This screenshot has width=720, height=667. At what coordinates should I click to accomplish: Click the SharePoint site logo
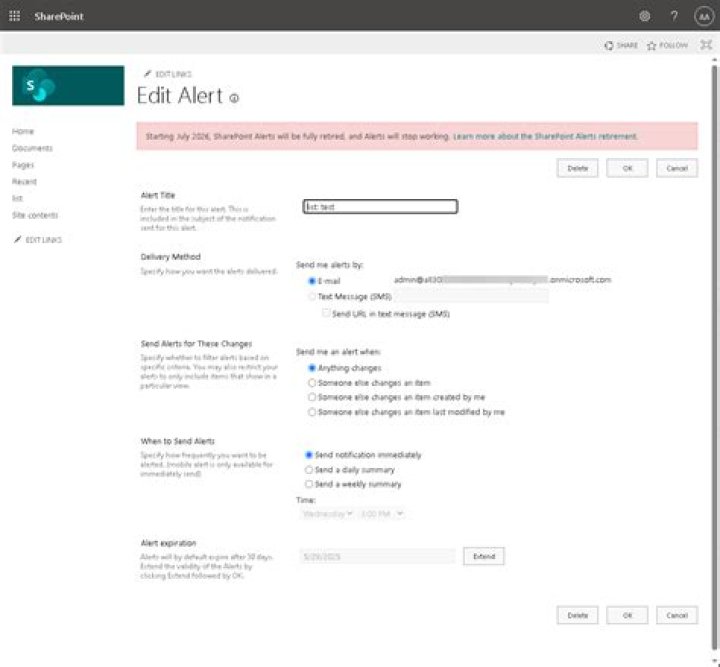click(68, 85)
